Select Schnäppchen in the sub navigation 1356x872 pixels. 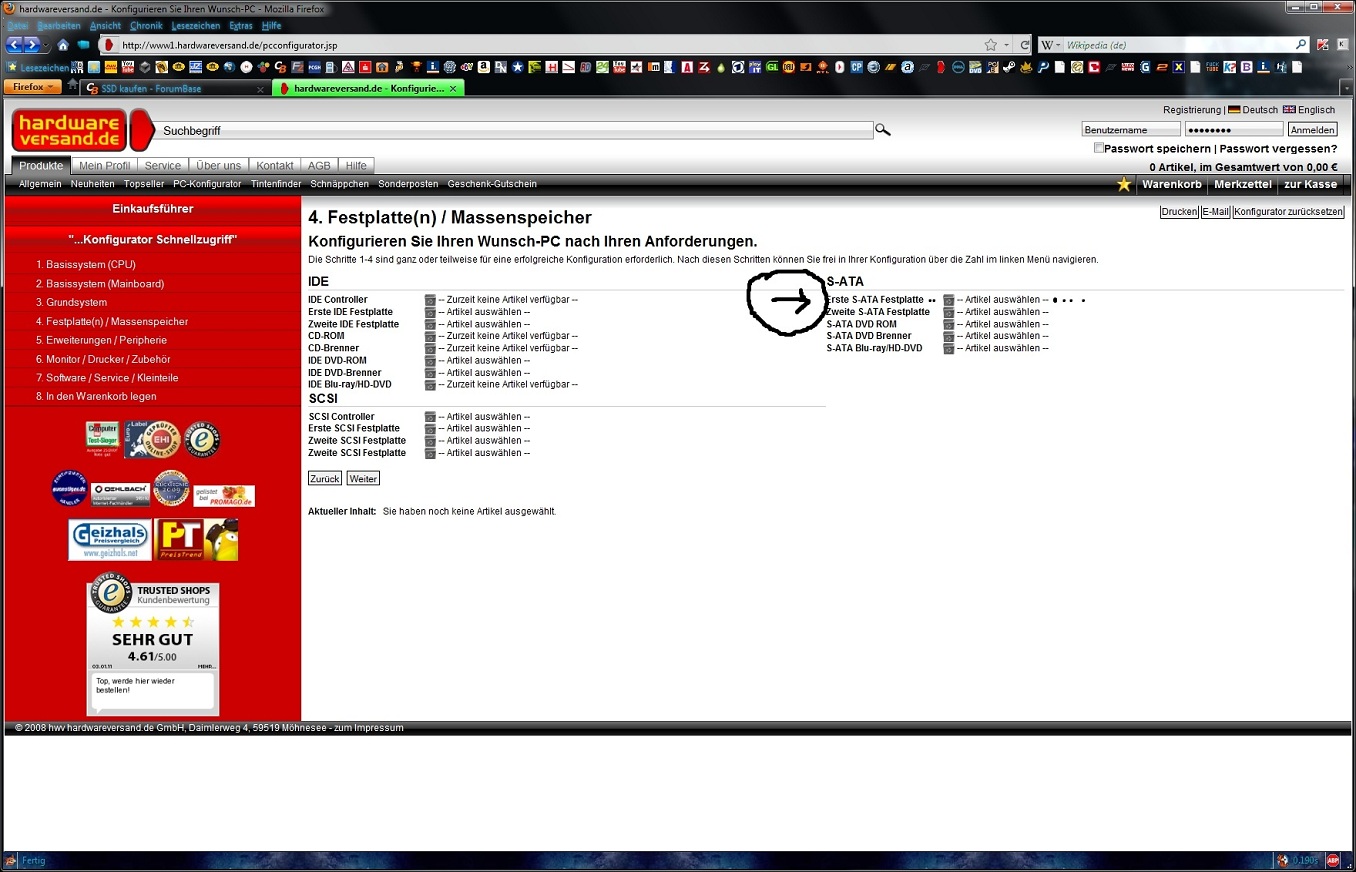pyautogui.click(x=339, y=184)
